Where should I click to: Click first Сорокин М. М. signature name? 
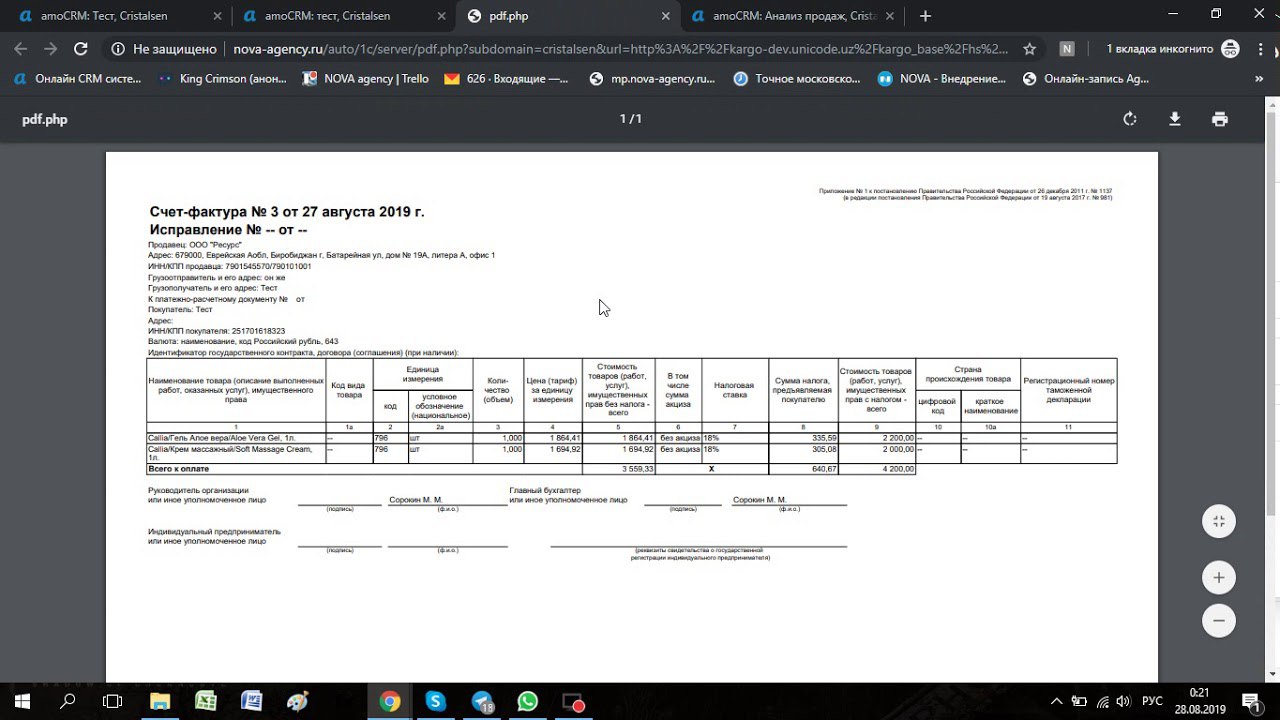416,500
